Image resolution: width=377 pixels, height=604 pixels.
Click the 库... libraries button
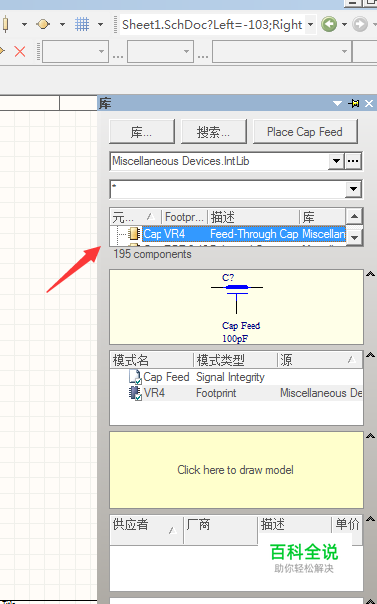(142, 132)
